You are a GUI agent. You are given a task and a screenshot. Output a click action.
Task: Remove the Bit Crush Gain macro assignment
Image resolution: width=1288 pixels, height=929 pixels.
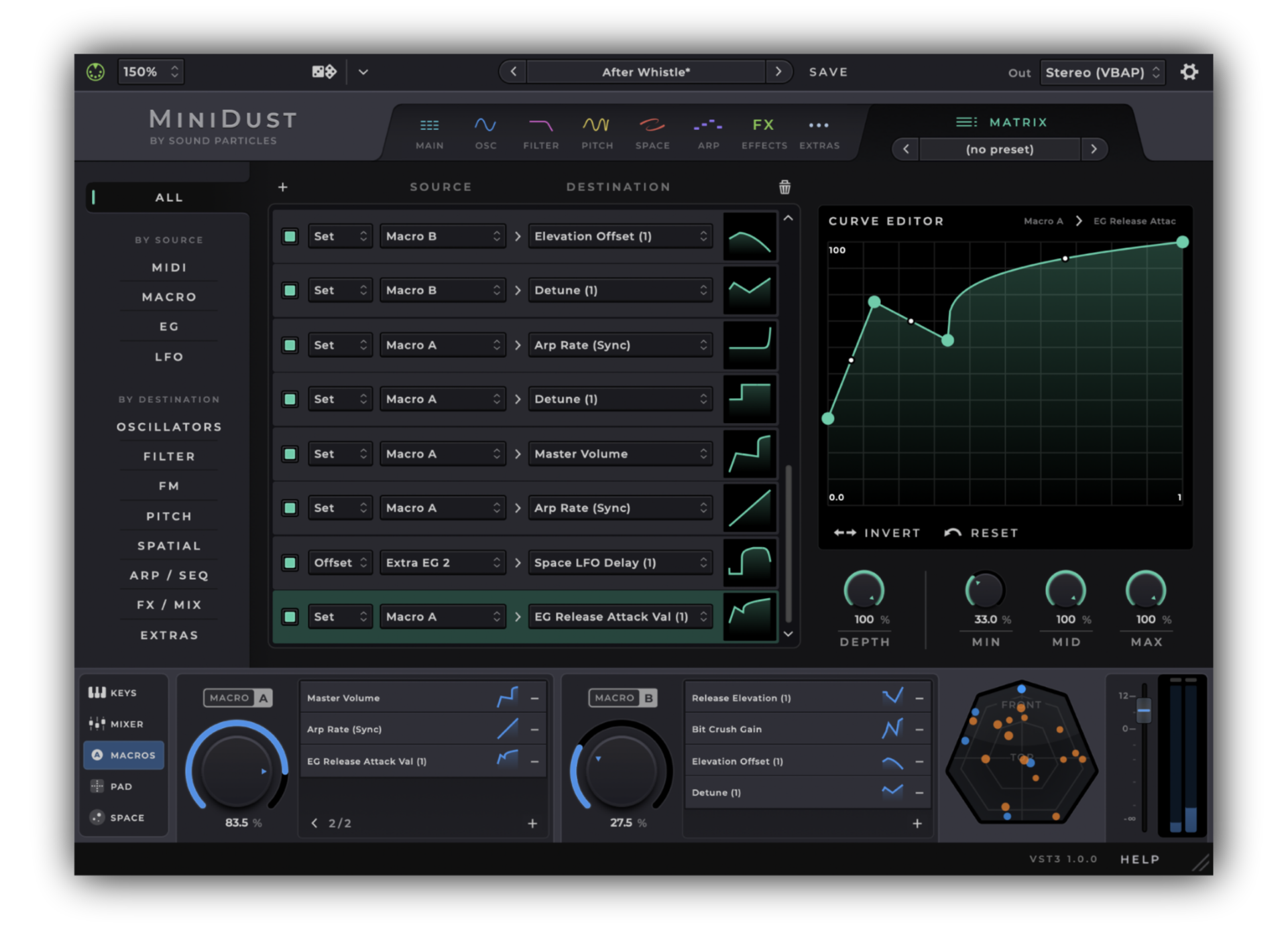pos(919,729)
